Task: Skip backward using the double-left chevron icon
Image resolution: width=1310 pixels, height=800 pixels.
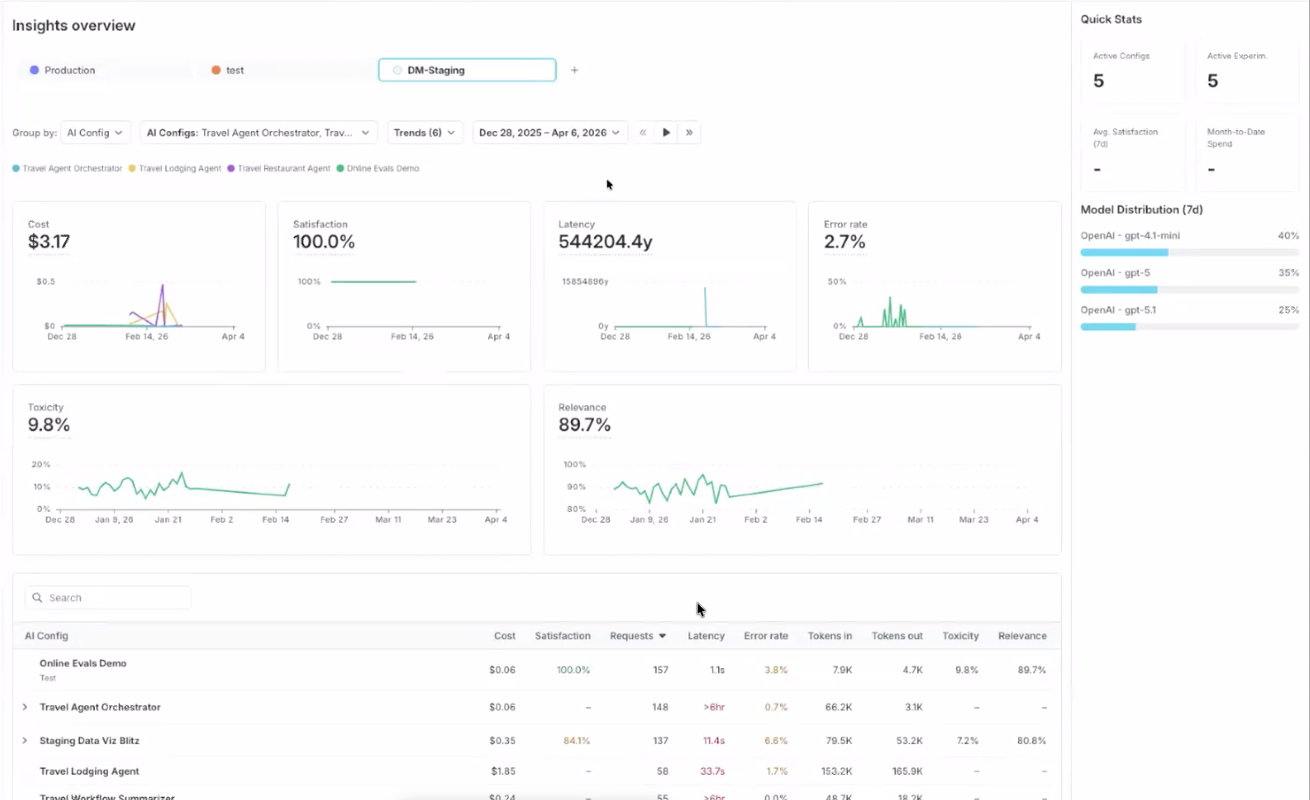Action: point(642,131)
